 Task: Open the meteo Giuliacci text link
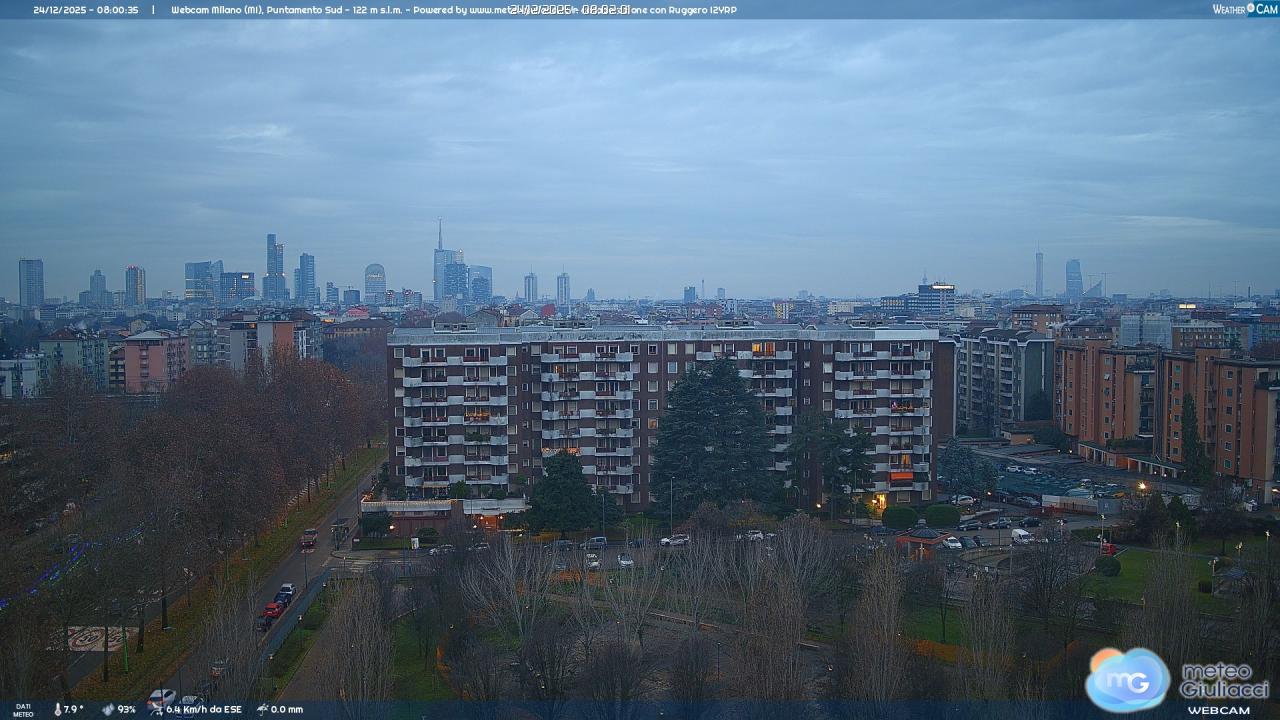coord(1223,679)
